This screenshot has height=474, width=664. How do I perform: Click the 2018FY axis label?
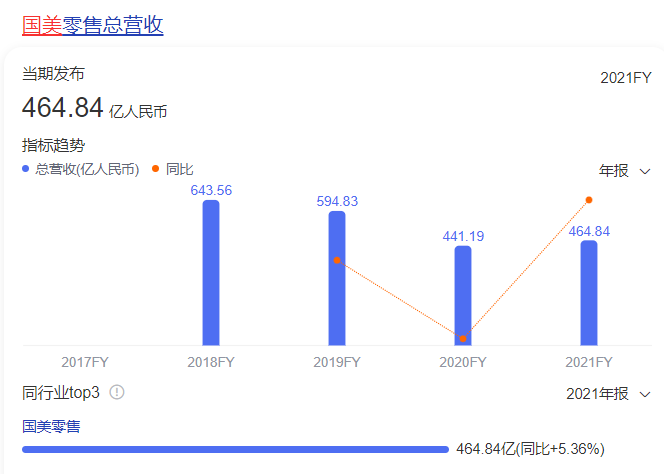coord(211,362)
